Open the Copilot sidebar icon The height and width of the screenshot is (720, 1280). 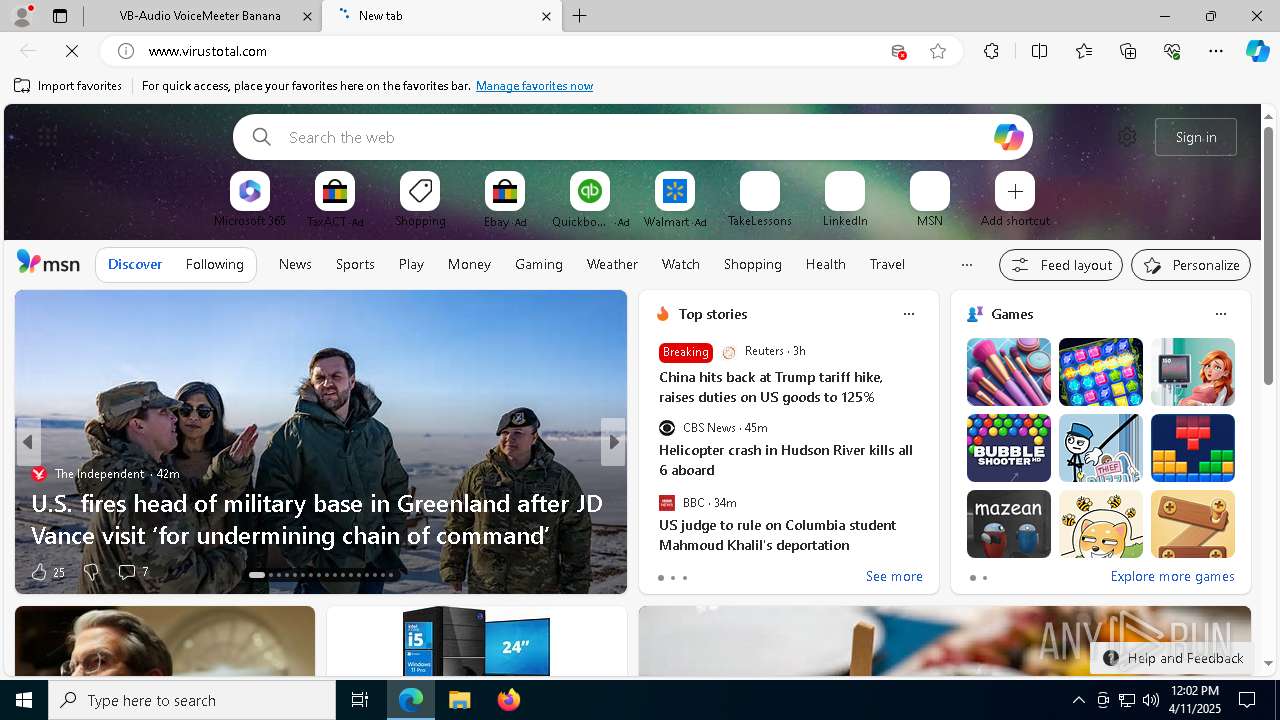click(x=1257, y=51)
